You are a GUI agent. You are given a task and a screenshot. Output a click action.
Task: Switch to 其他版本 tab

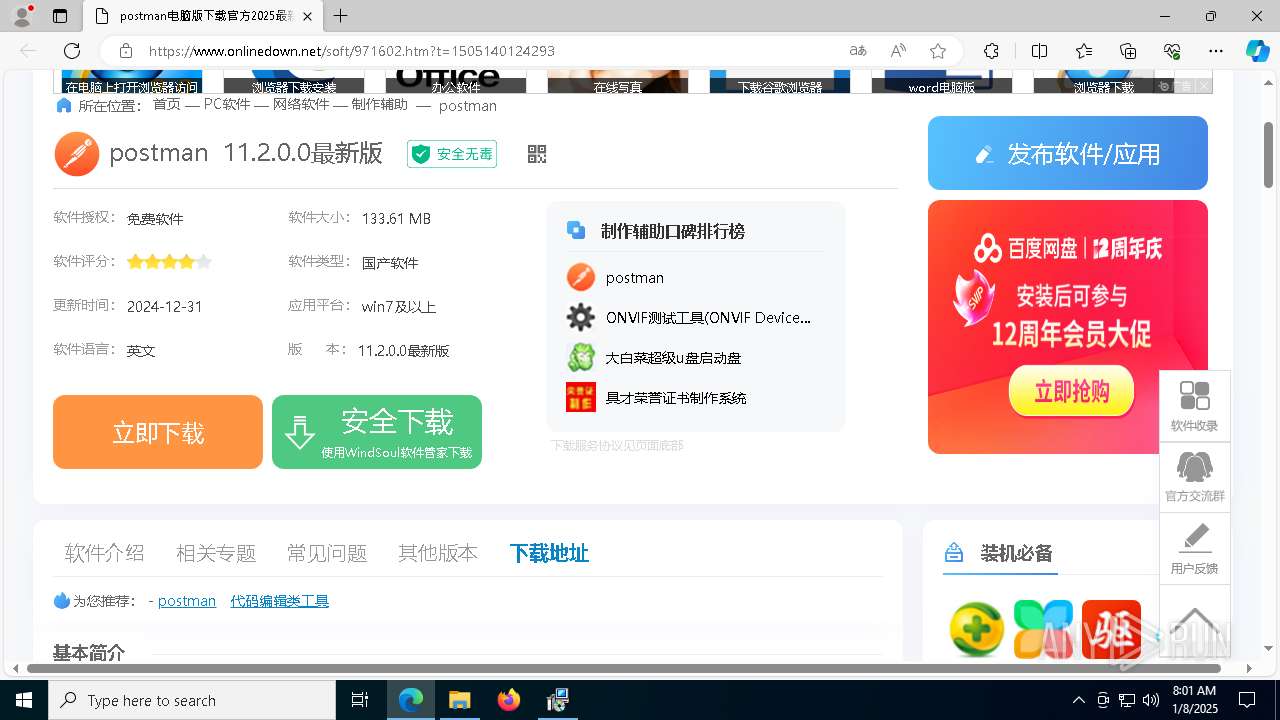tap(438, 553)
